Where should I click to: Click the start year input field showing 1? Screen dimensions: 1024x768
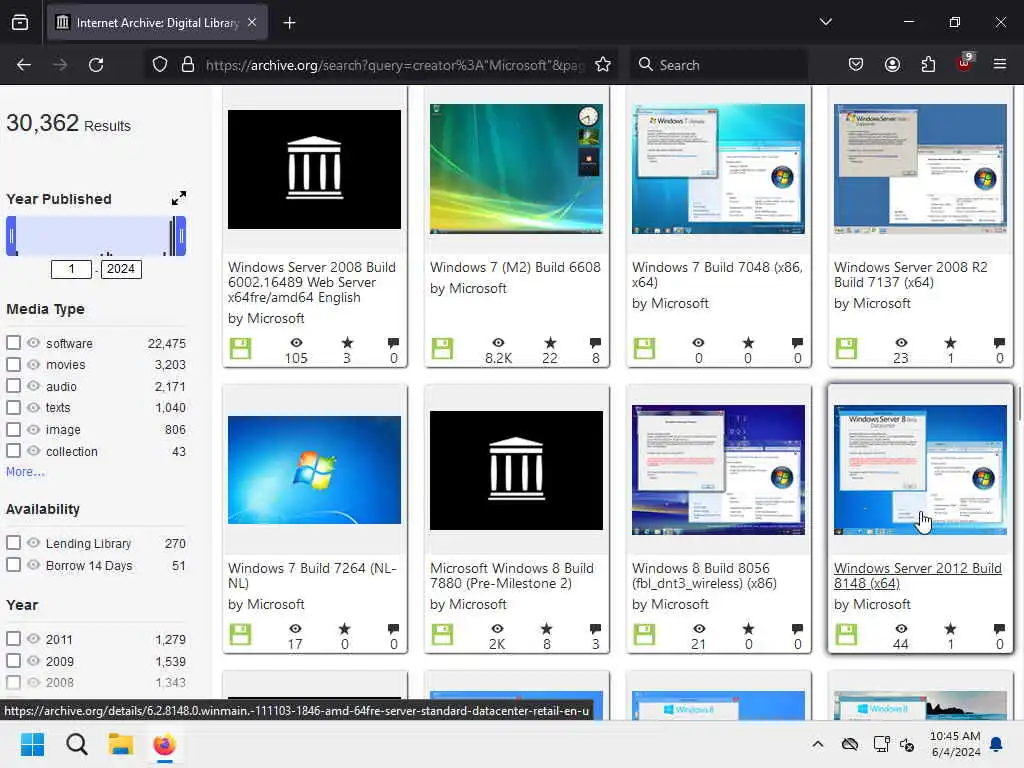coord(71,269)
